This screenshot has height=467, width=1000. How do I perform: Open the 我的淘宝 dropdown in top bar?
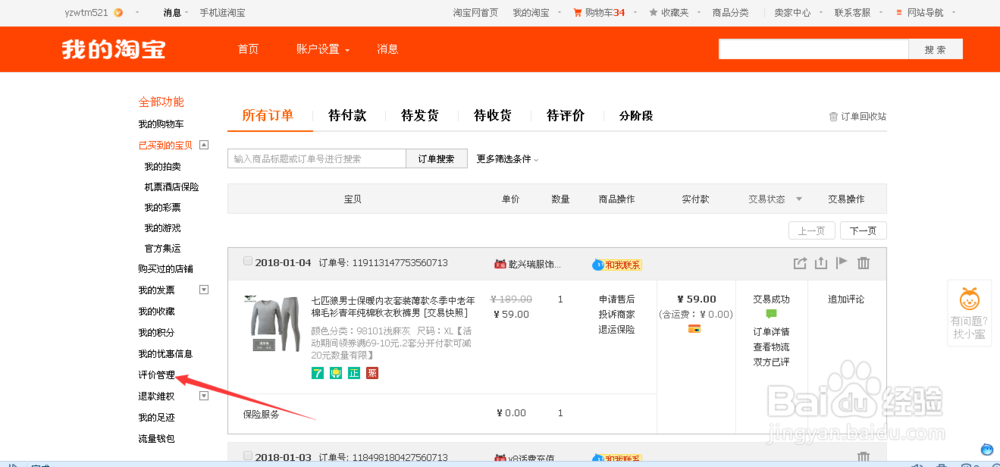(536, 13)
